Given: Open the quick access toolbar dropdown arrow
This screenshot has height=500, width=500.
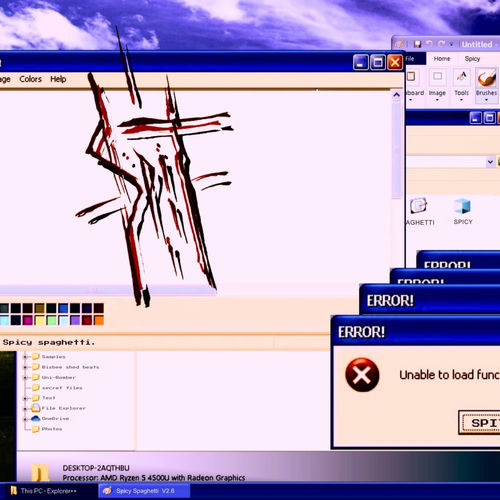Looking at the screenshot, I should point(452,44).
